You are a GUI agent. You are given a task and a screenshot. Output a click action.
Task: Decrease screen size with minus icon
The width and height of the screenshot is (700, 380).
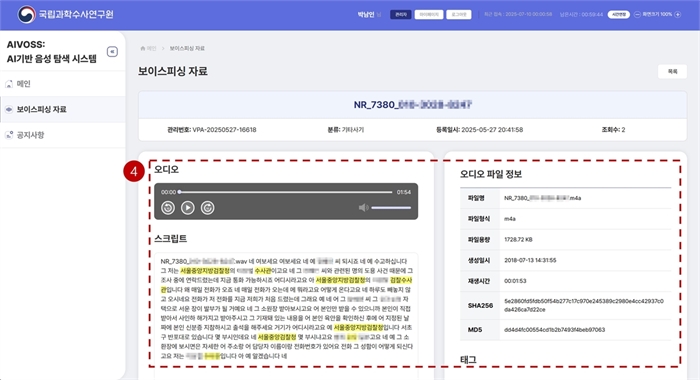637,14
